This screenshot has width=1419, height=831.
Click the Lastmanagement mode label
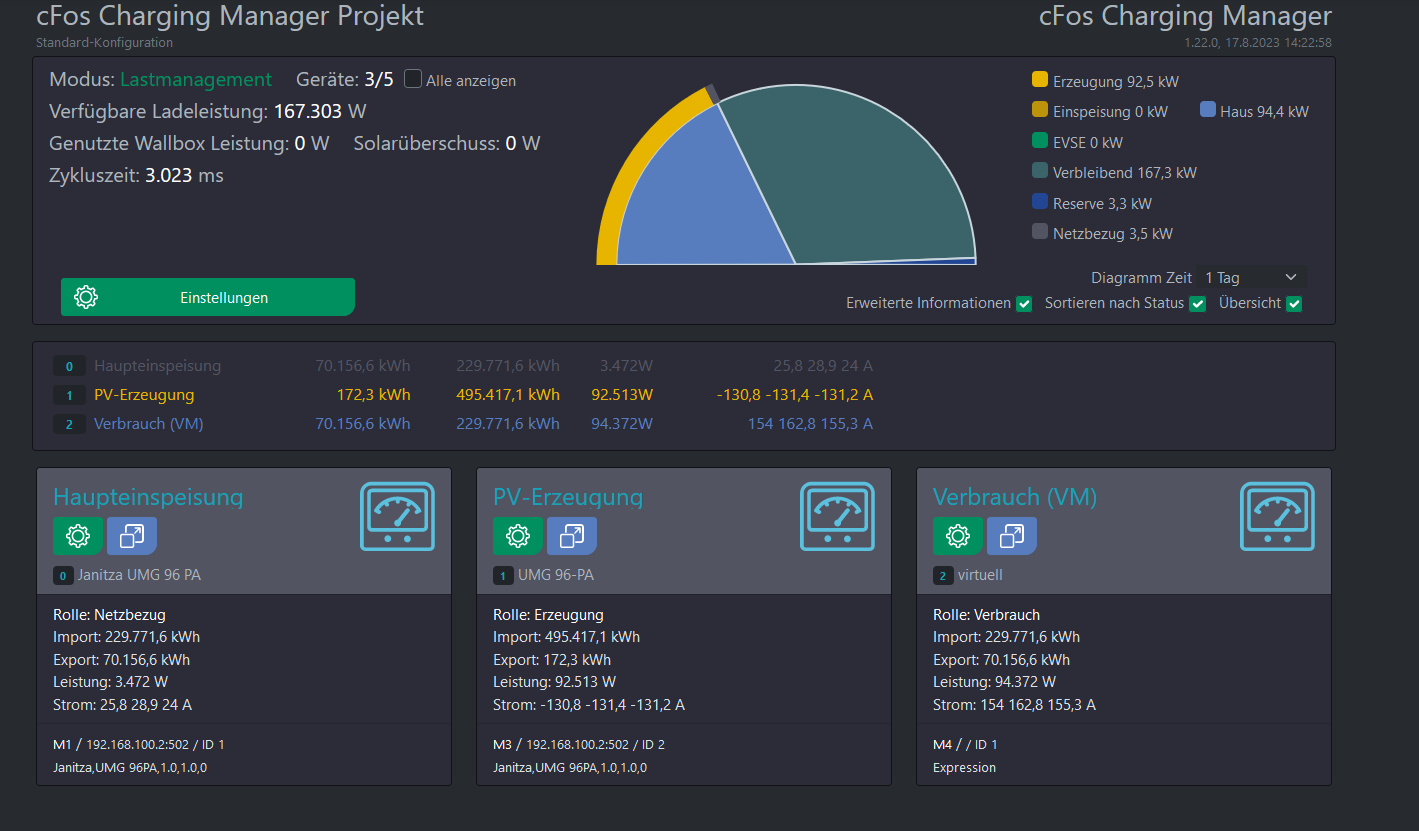click(196, 80)
